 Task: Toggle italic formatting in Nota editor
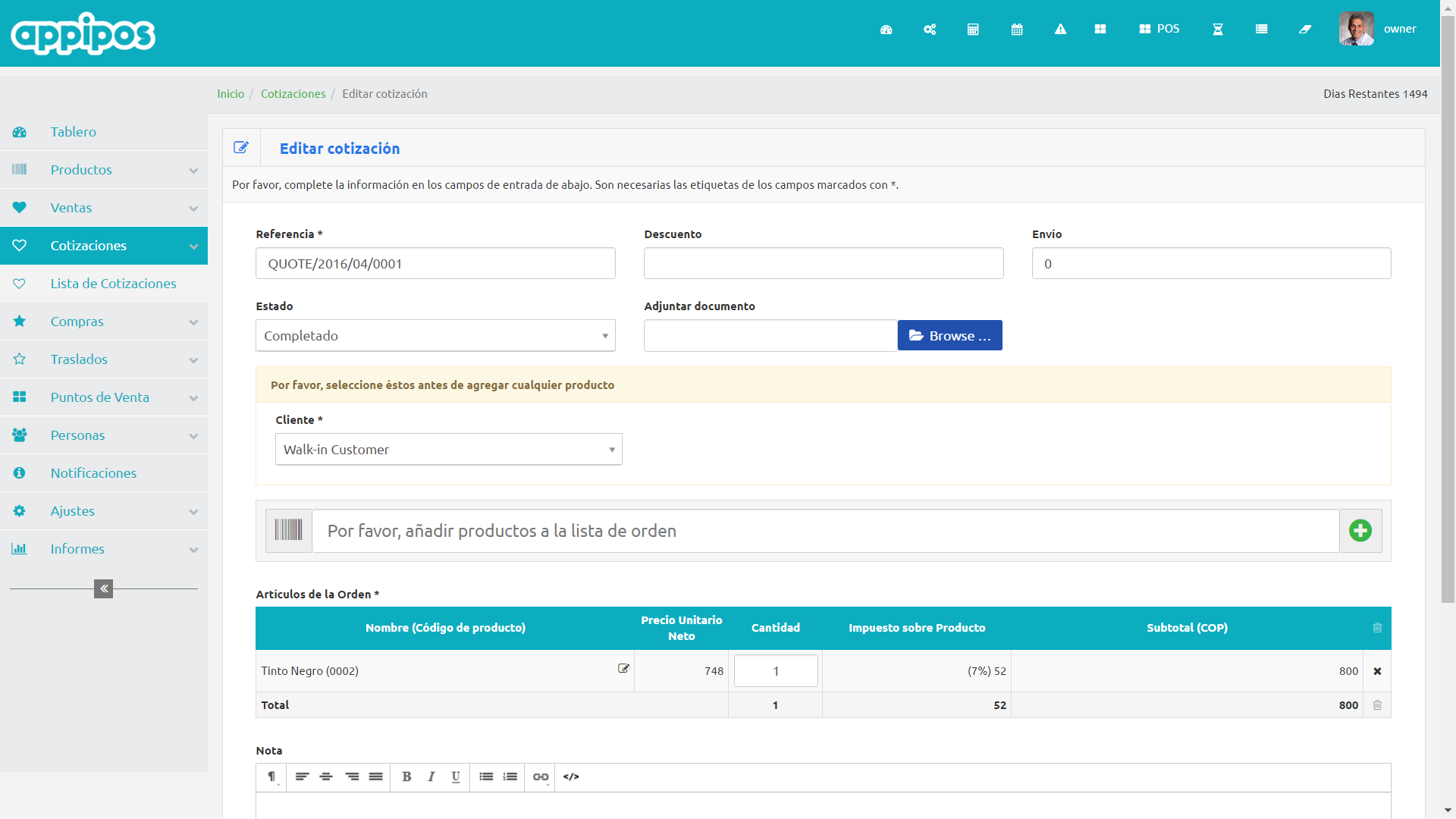pos(431,777)
